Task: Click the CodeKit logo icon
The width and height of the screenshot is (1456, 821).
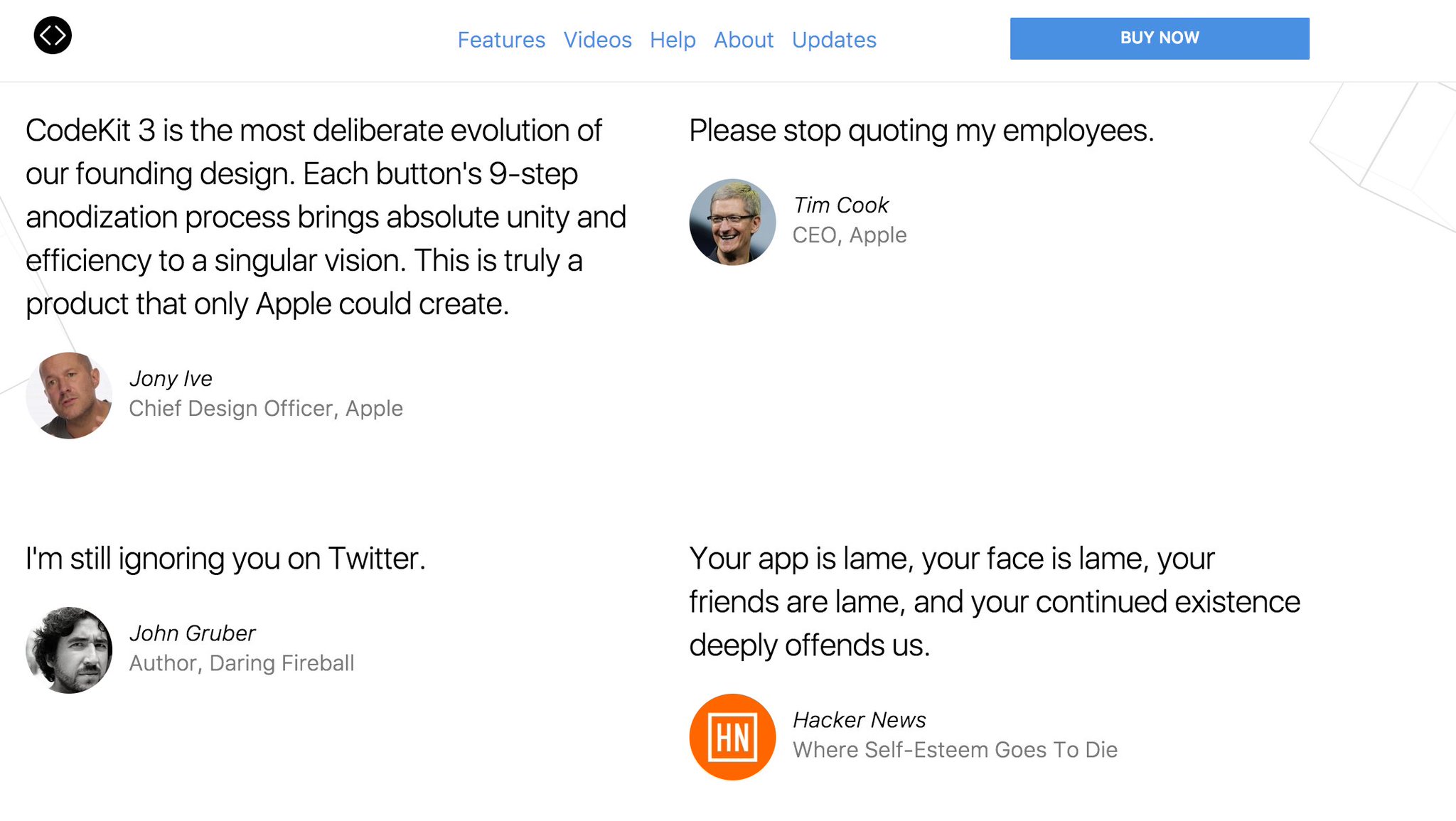Action: (x=53, y=35)
